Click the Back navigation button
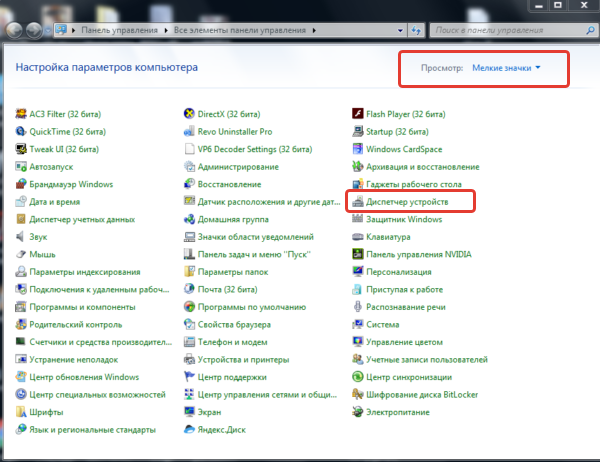Viewport: 600px width, 462px height. point(14,30)
